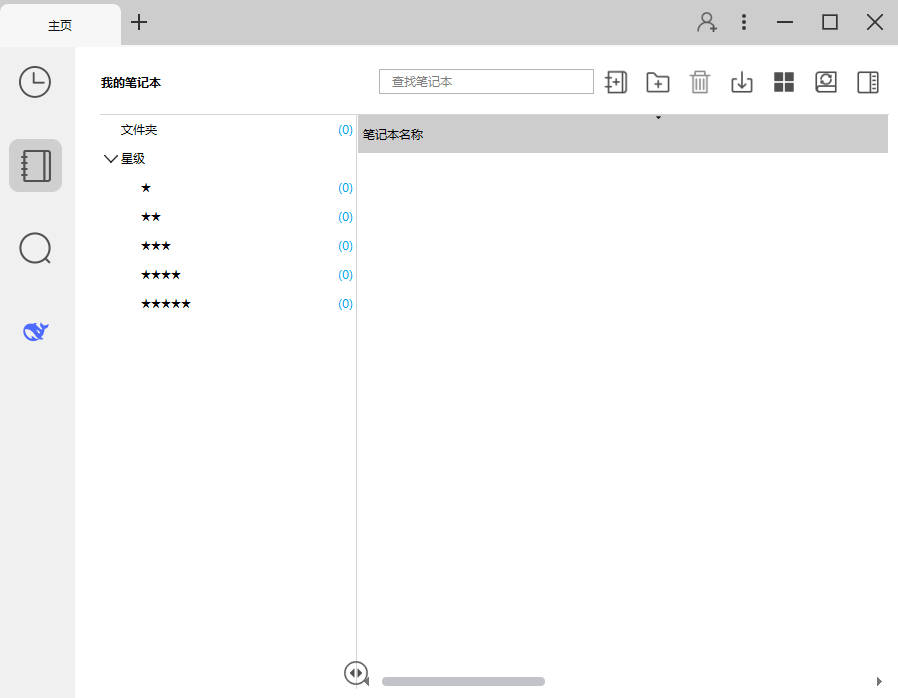The image size is (898, 698).
Task: Click the sync notebooks icon
Action: point(826,82)
